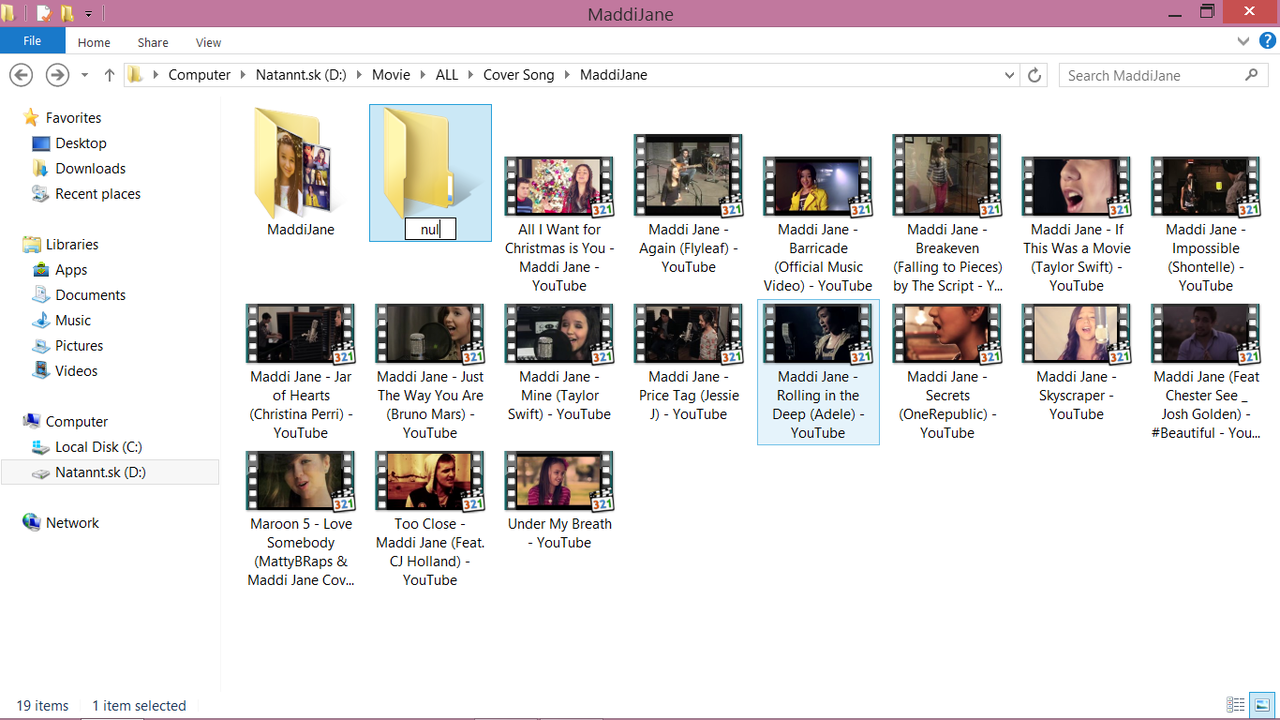1280x720 pixels.
Task: Select Breakeven by The Script video
Action: click(947, 215)
